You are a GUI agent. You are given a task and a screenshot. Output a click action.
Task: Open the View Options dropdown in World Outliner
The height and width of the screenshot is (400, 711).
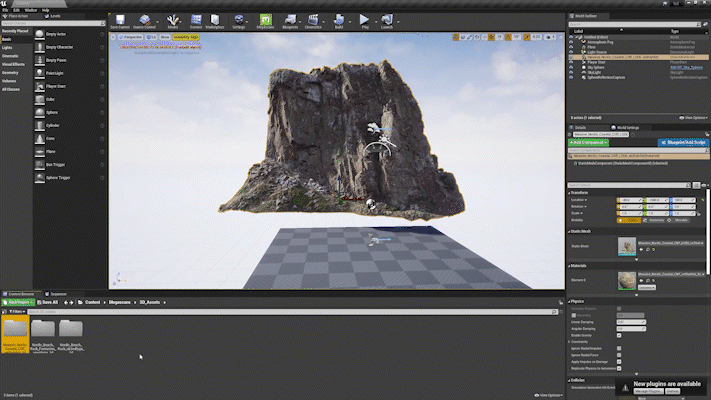(694, 118)
